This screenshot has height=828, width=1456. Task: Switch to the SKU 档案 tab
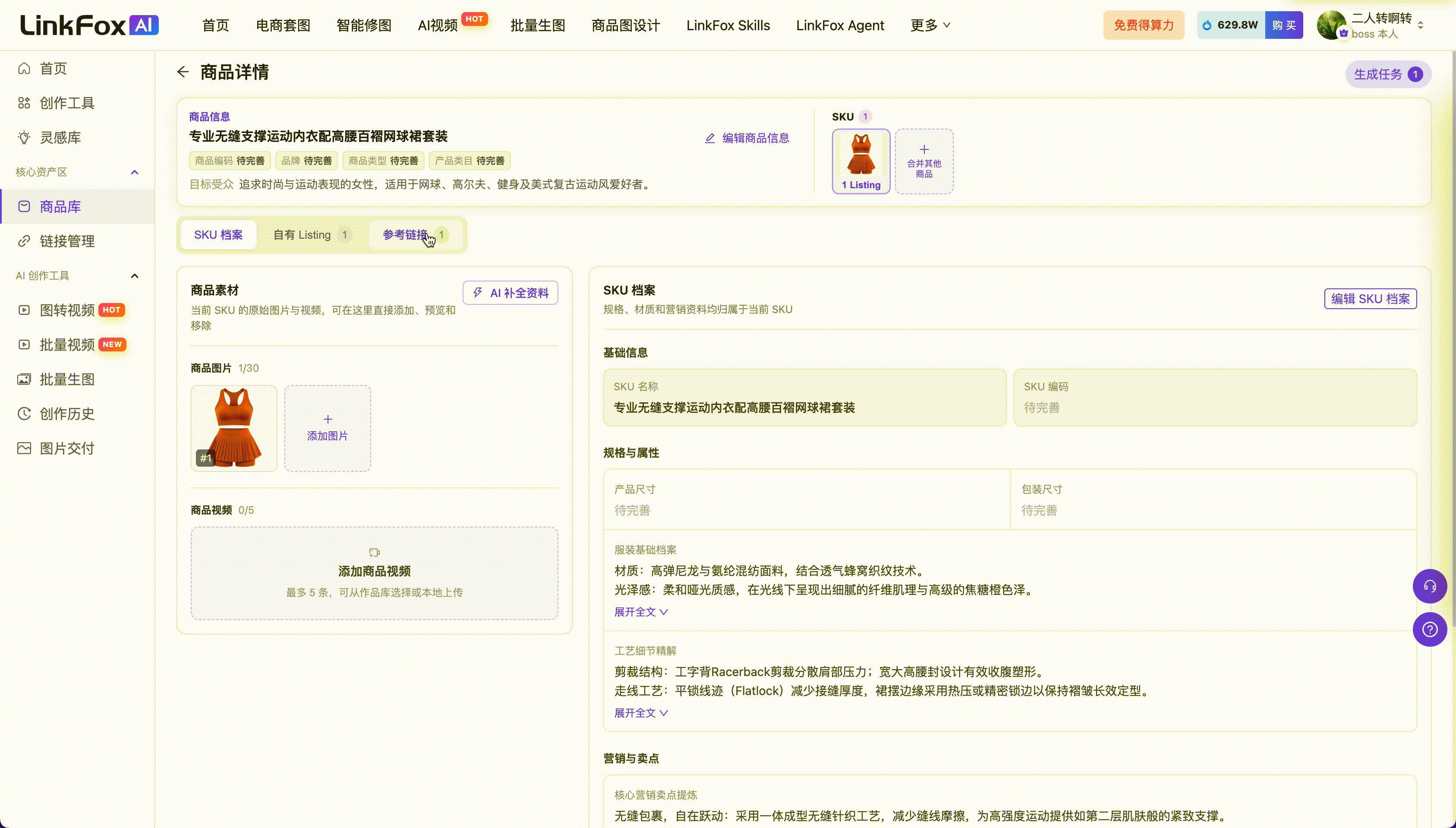218,235
